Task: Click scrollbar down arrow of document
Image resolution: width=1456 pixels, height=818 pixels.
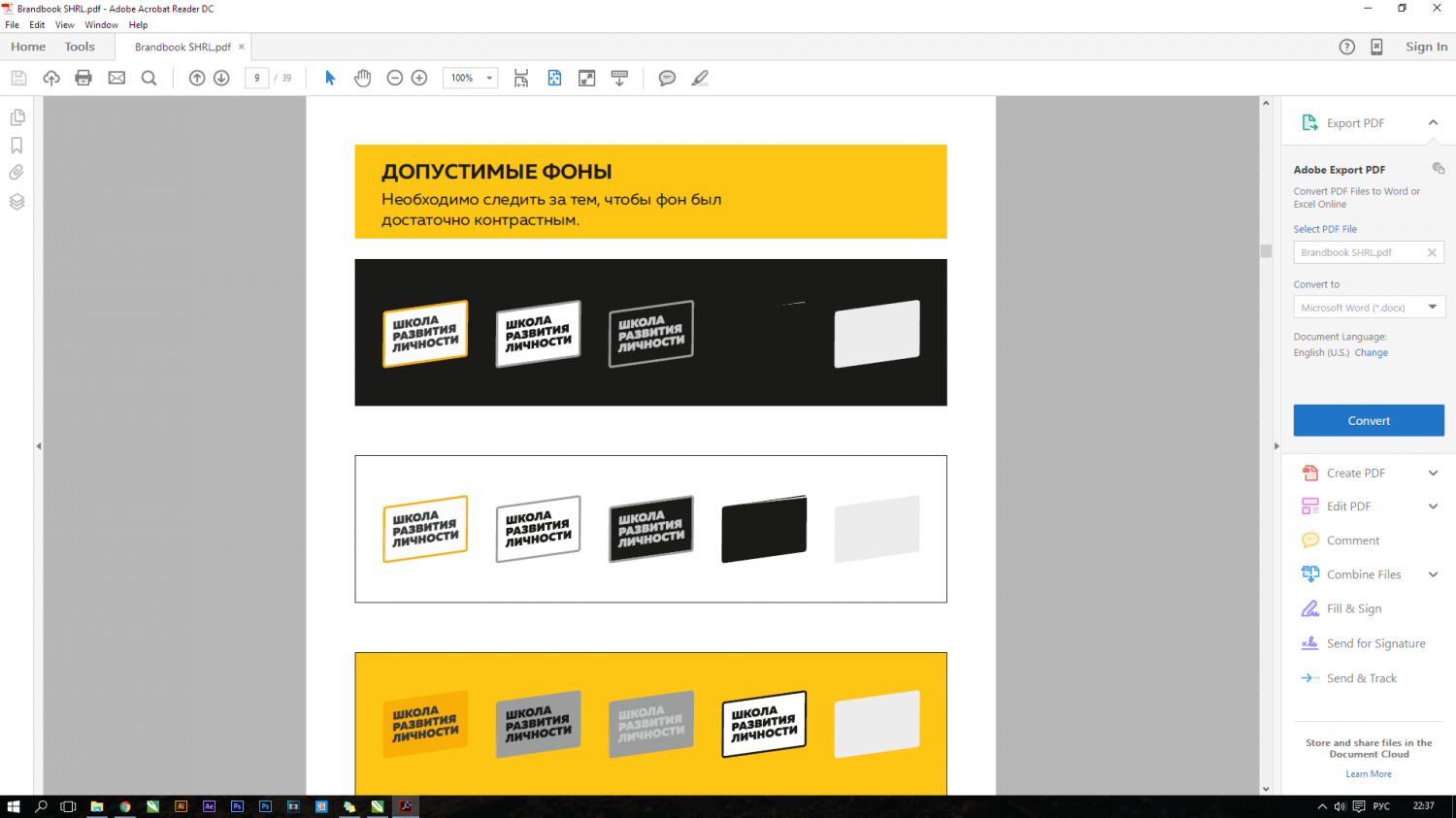Action: point(1266,788)
